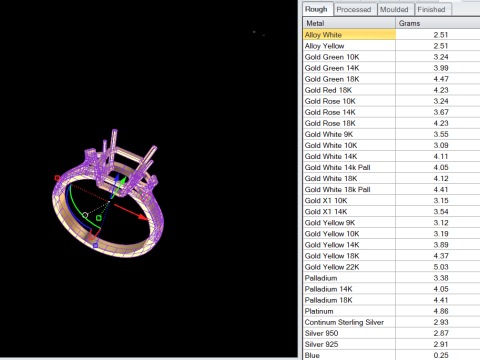Select Gold White 18K row
The width and height of the screenshot is (480, 360).
[391, 178]
